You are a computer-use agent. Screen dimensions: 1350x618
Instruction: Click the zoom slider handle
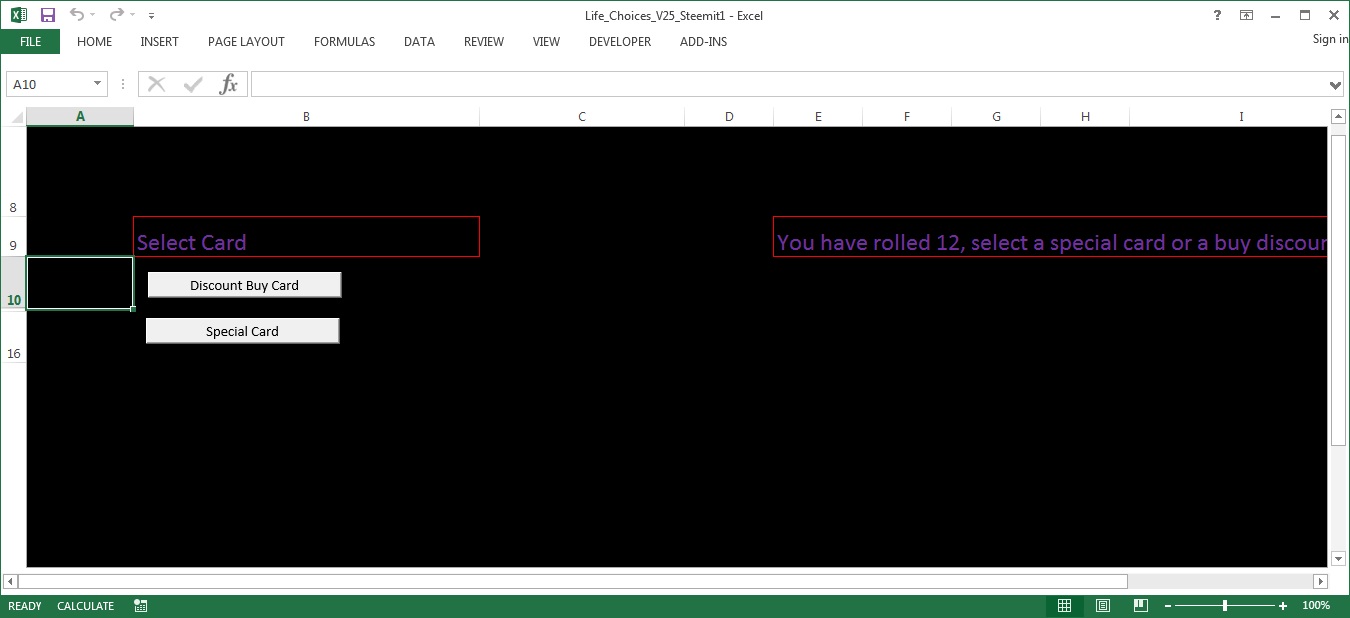coord(1225,606)
